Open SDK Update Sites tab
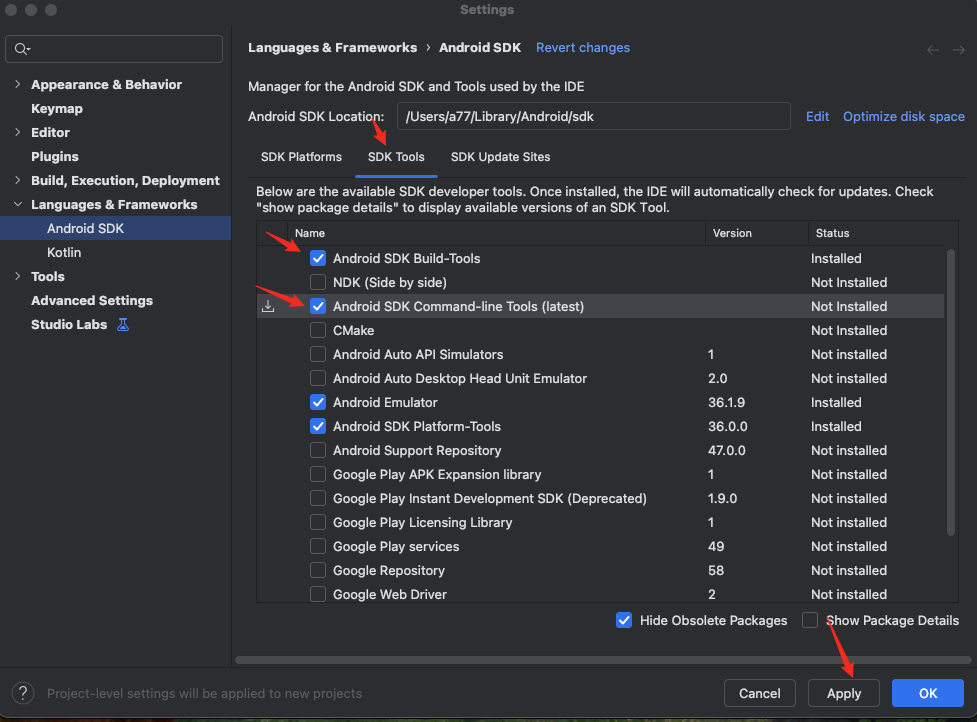 pos(500,157)
